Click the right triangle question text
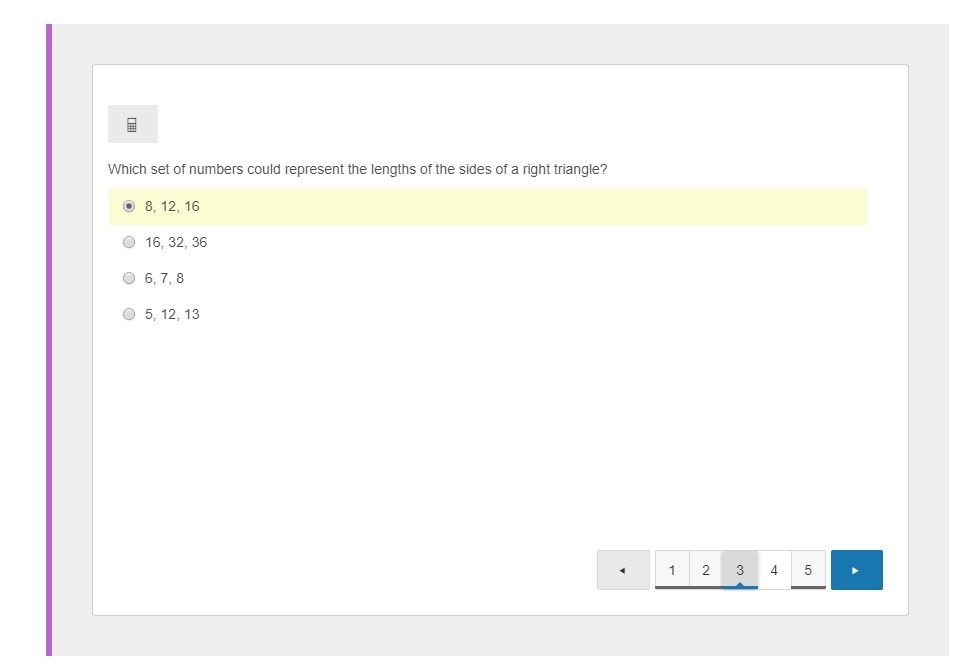The image size is (958, 667). (x=357, y=169)
